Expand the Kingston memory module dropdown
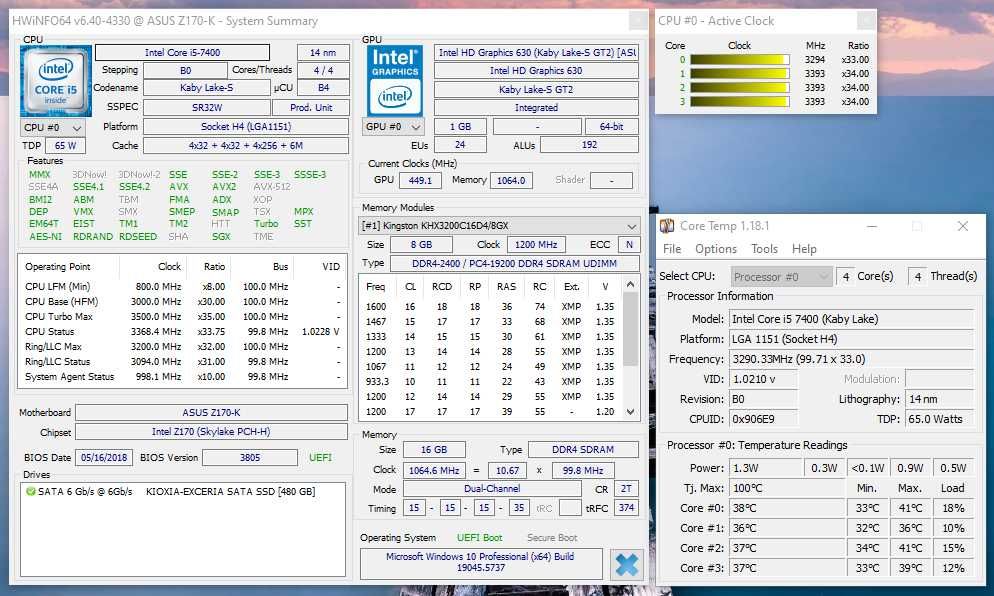The image size is (994, 596). click(499, 226)
